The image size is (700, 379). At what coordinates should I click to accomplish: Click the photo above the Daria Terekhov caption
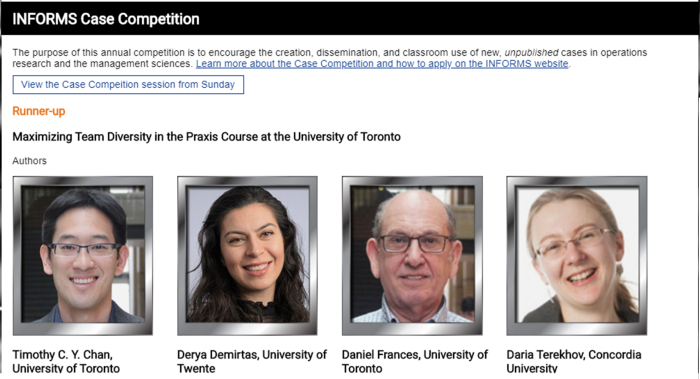click(x=577, y=254)
